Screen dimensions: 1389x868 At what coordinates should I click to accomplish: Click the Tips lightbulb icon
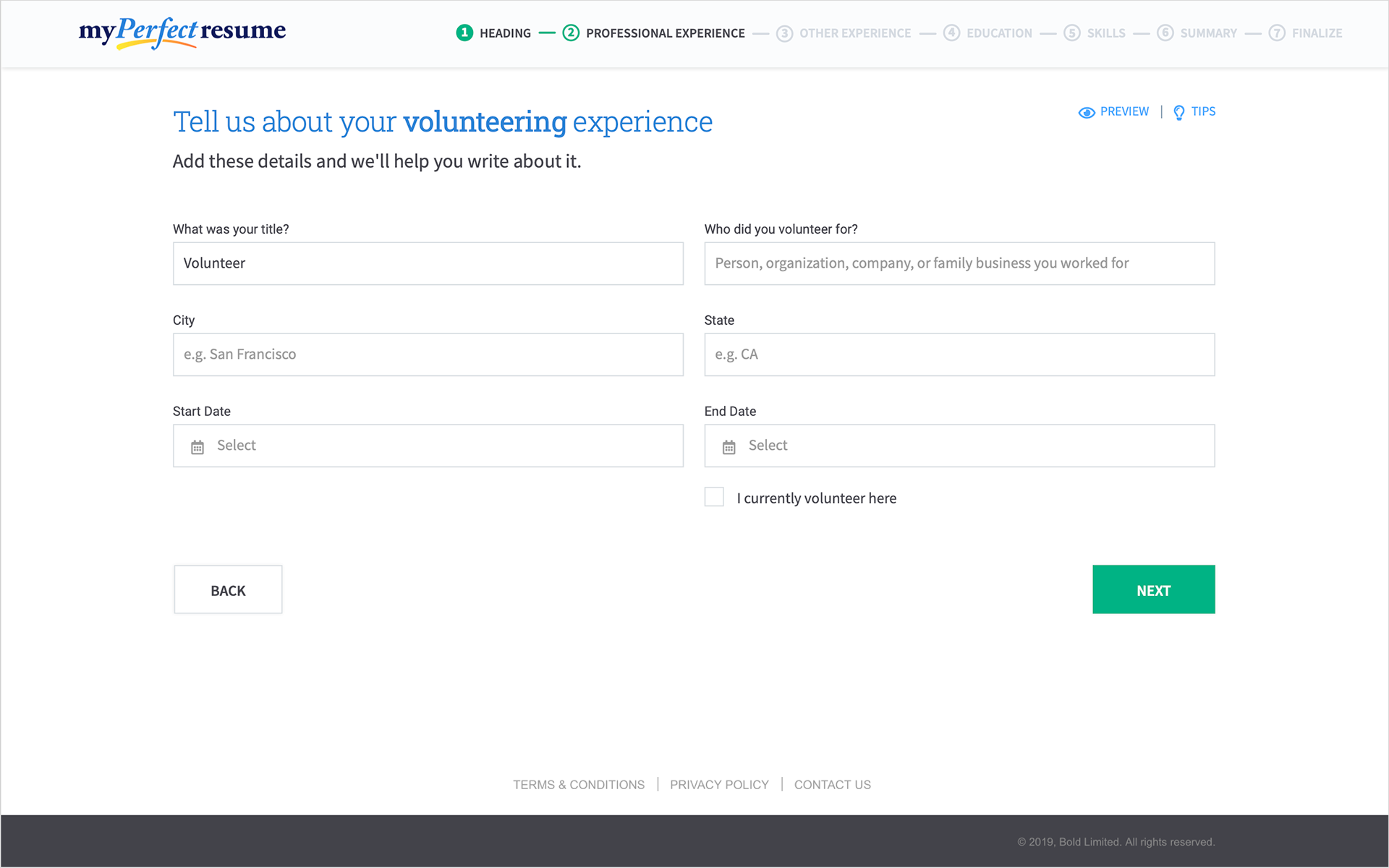click(x=1178, y=112)
